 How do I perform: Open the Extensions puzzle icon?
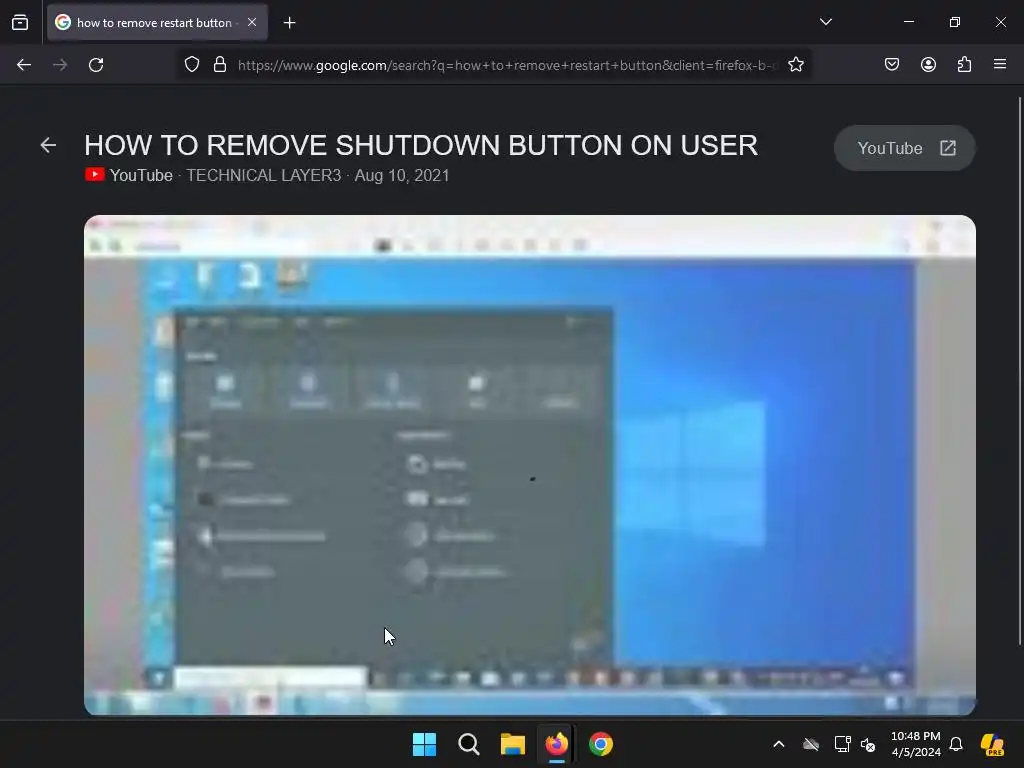point(964,64)
